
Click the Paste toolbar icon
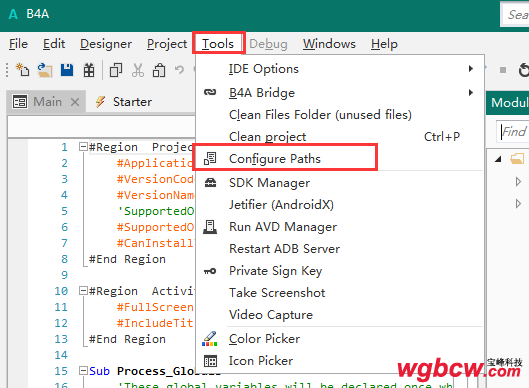159,70
